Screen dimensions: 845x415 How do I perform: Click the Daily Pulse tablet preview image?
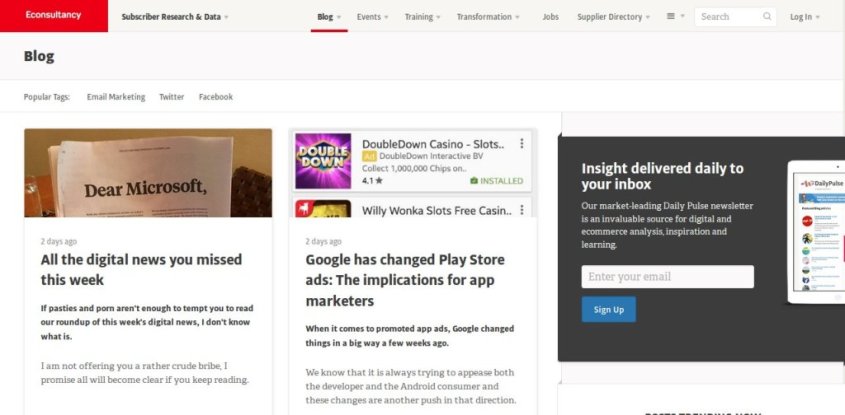[x=817, y=232]
